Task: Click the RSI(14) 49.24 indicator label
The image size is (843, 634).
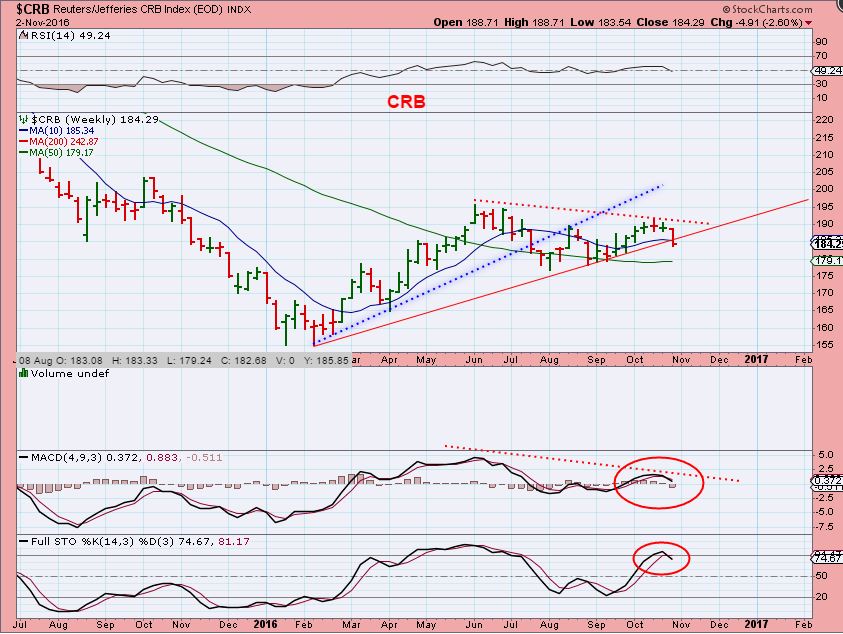Action: pos(70,35)
